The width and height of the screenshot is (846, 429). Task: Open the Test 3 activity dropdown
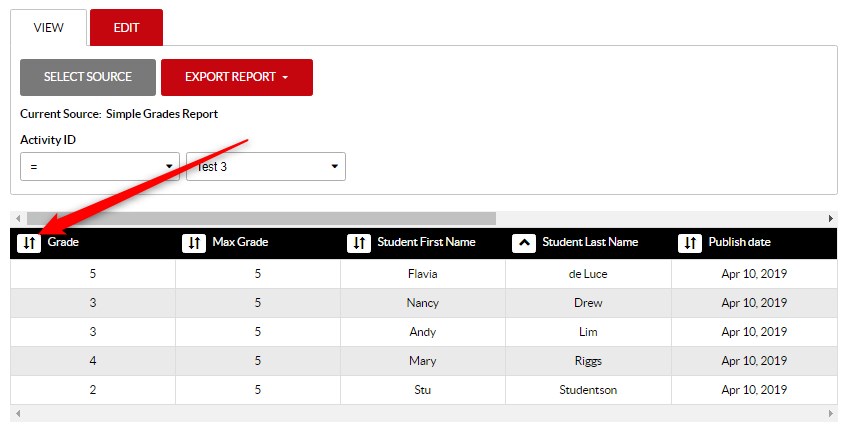(x=266, y=167)
